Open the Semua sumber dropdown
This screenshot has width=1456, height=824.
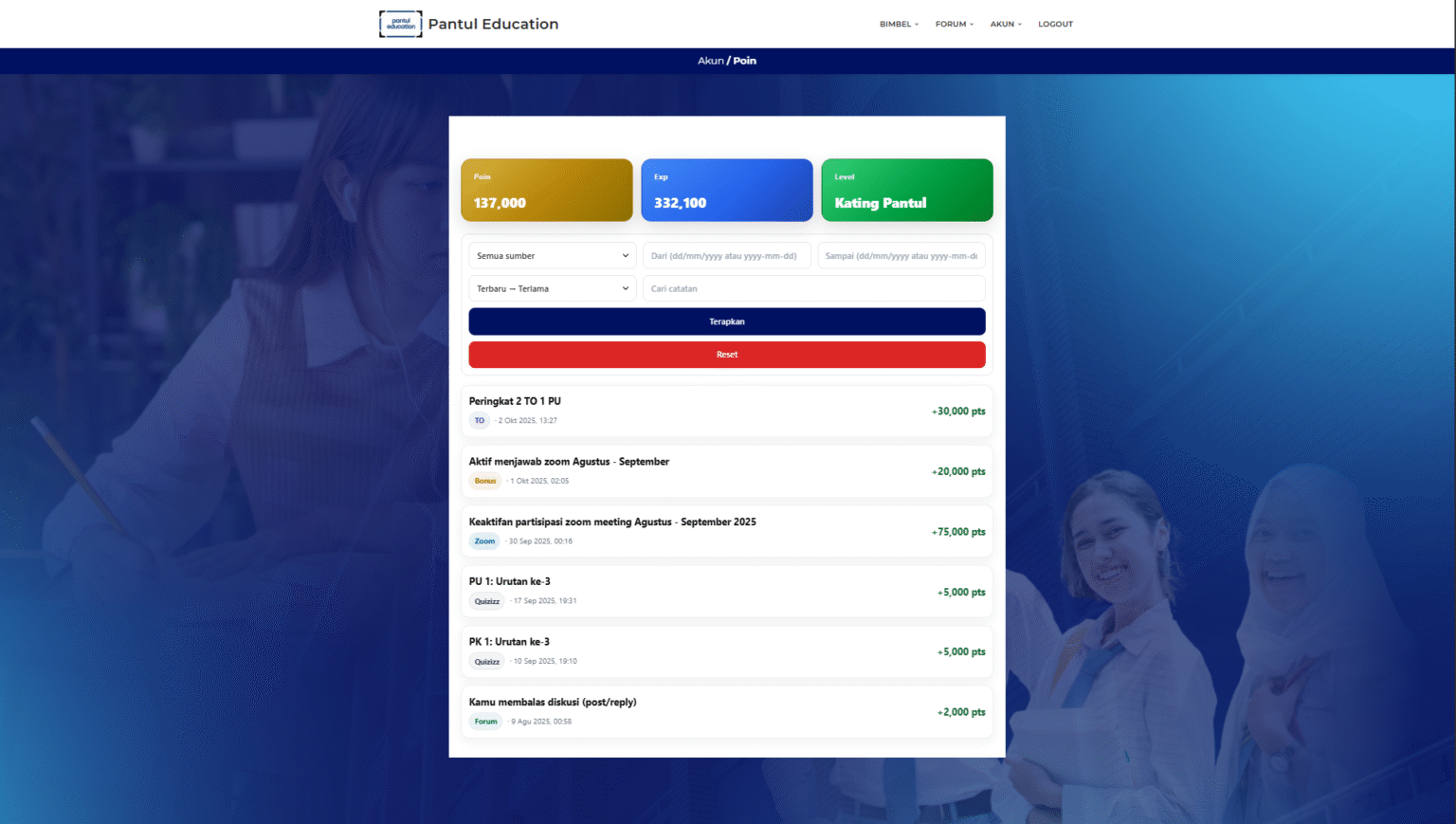pyautogui.click(x=553, y=256)
